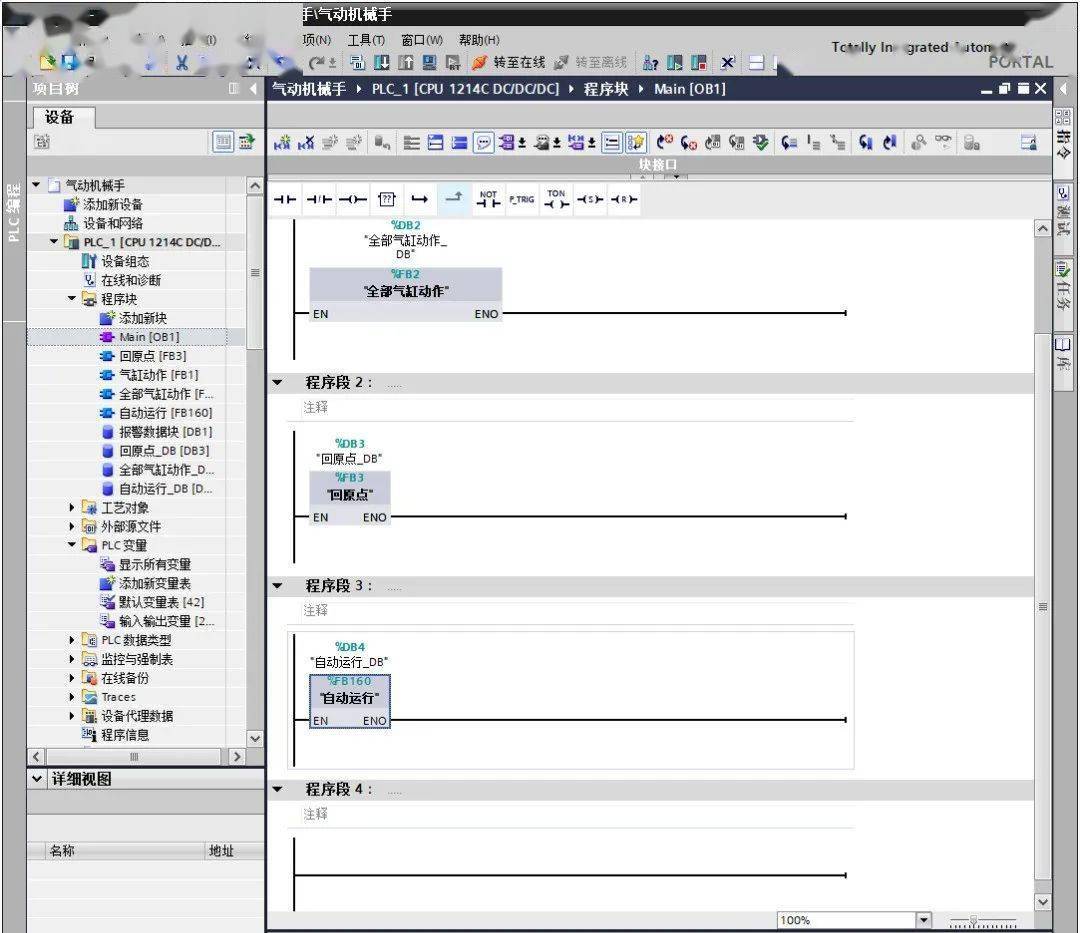The image size is (1080, 933).
Task: Insert an empty box instruction
Action: pyautogui.click(x=386, y=200)
